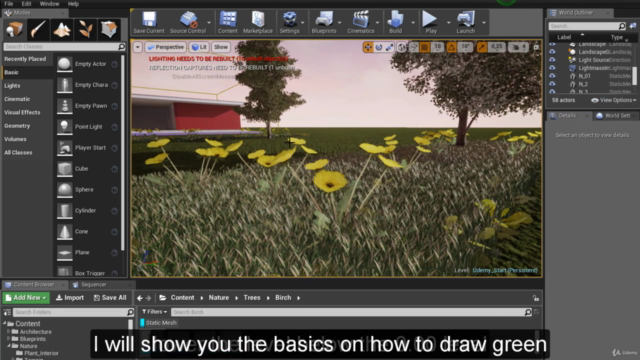The width and height of the screenshot is (640, 360).
Task: Open the Filters dropdown in Content Browser
Action: pos(154,312)
